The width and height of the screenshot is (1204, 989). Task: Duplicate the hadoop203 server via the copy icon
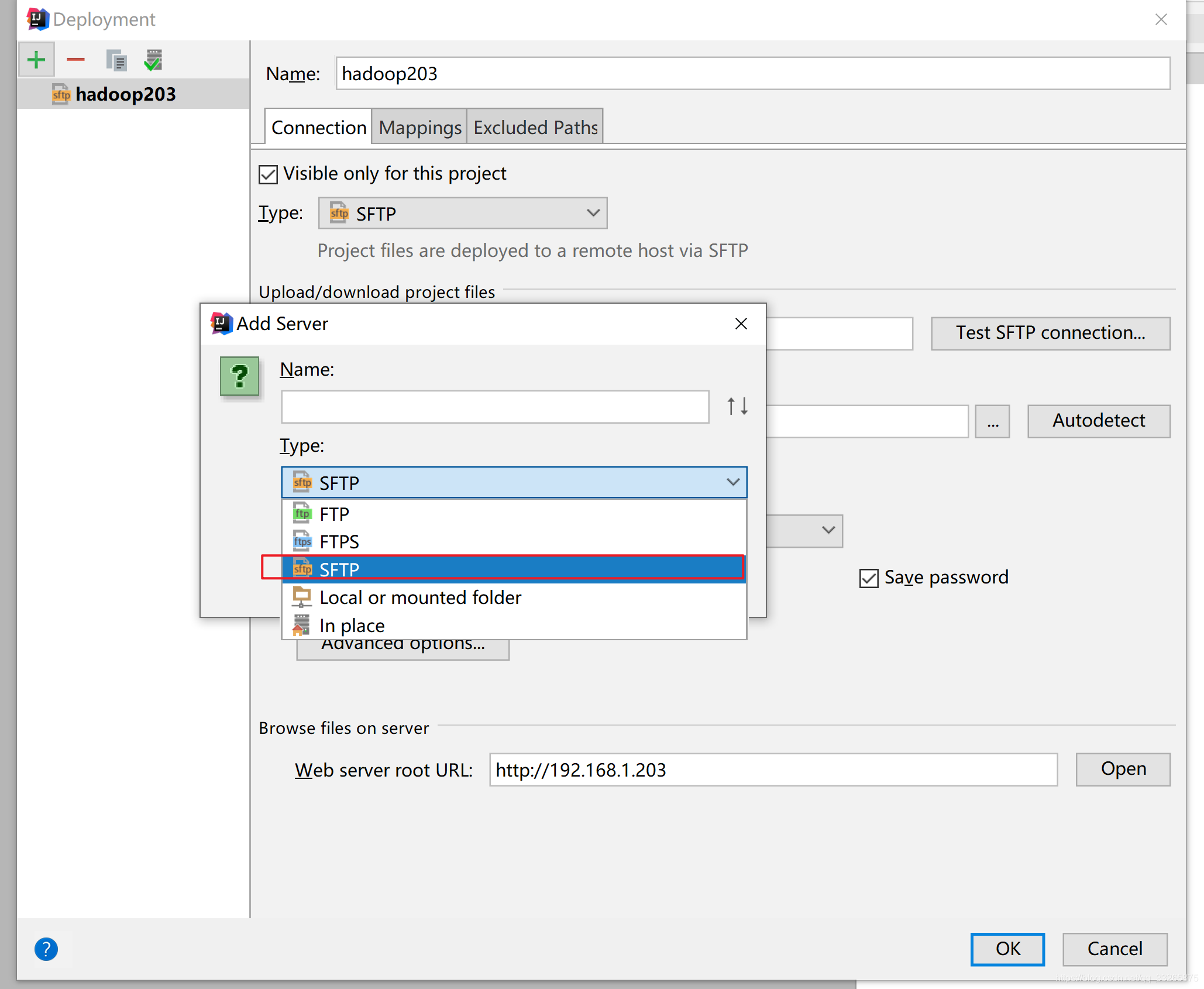(x=115, y=59)
